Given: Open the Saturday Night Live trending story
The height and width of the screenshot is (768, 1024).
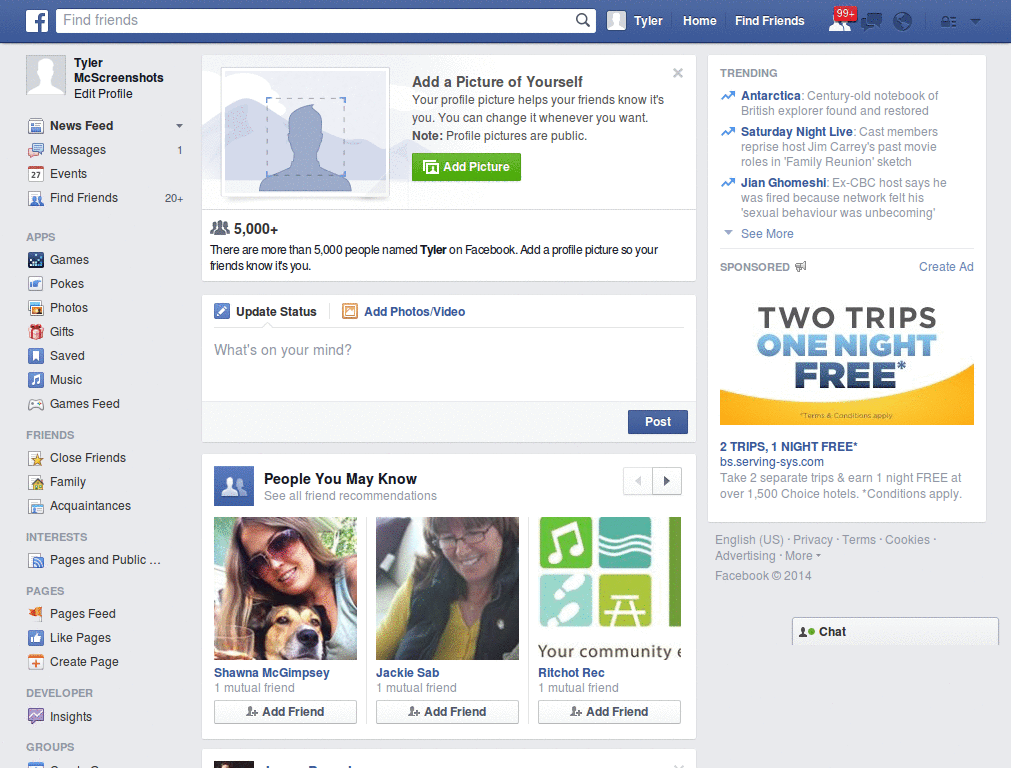Looking at the screenshot, I should click(797, 132).
